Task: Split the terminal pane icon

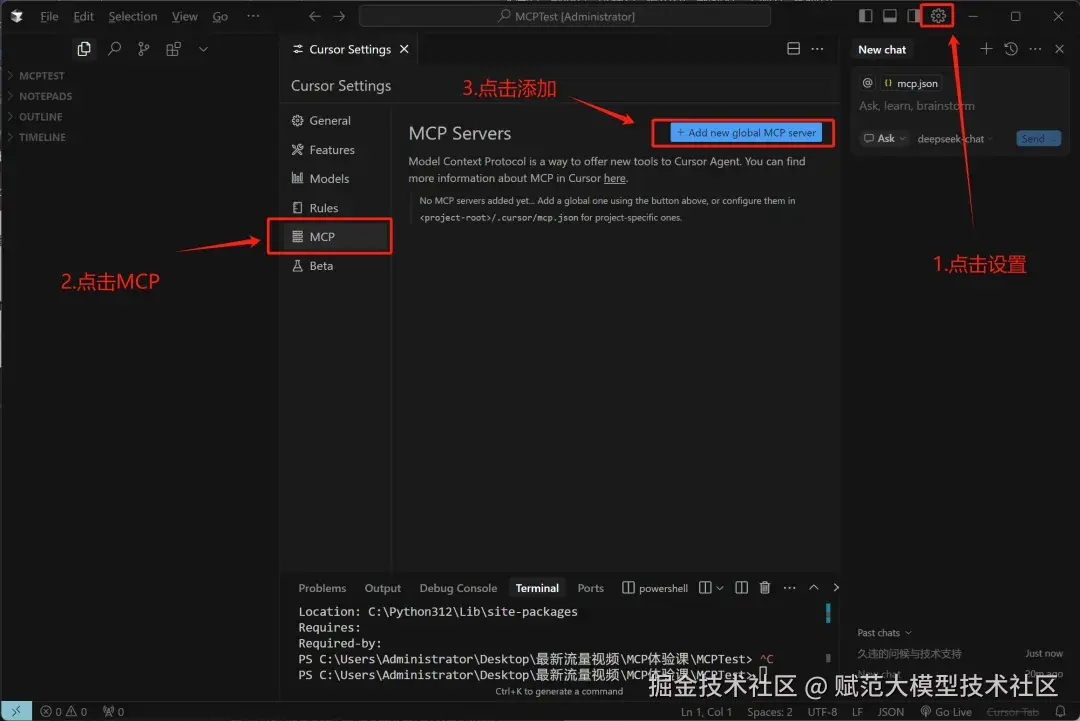Action: pyautogui.click(x=741, y=587)
